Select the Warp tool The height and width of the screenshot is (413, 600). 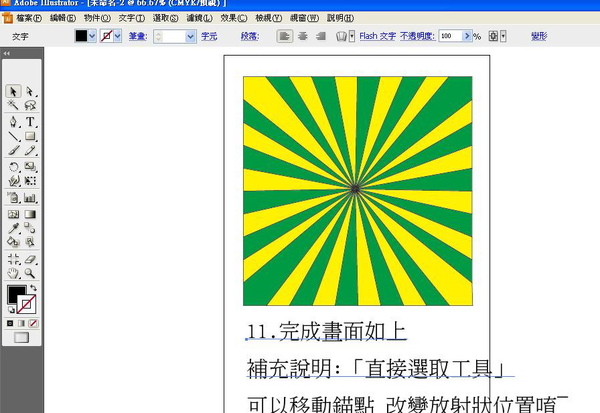[13, 181]
